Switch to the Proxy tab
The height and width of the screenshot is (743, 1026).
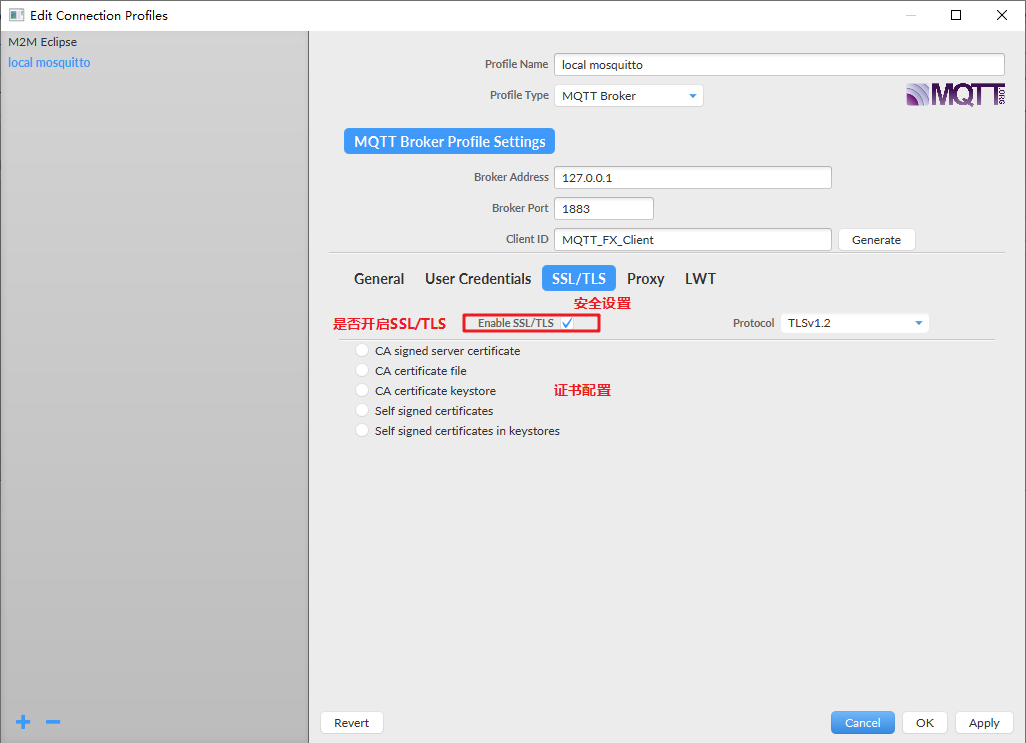[645, 279]
